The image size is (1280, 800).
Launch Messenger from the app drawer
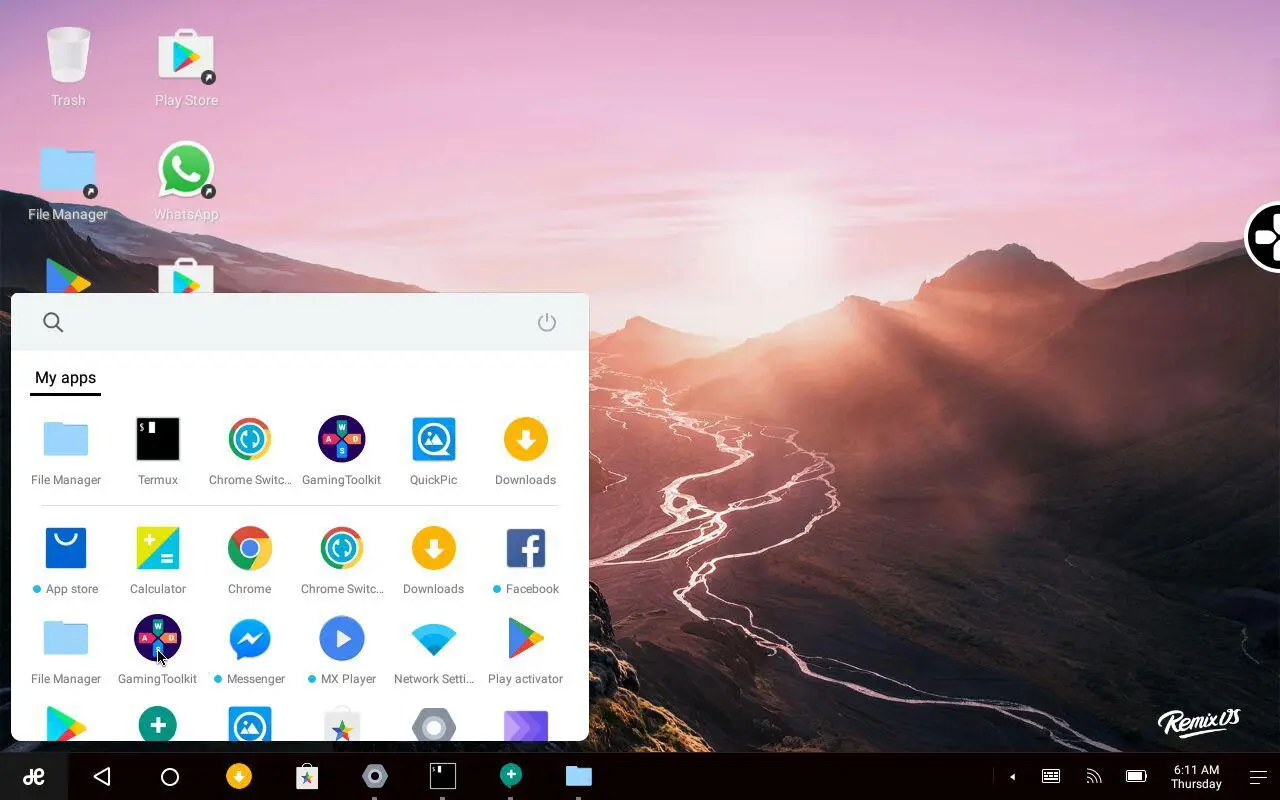point(249,638)
